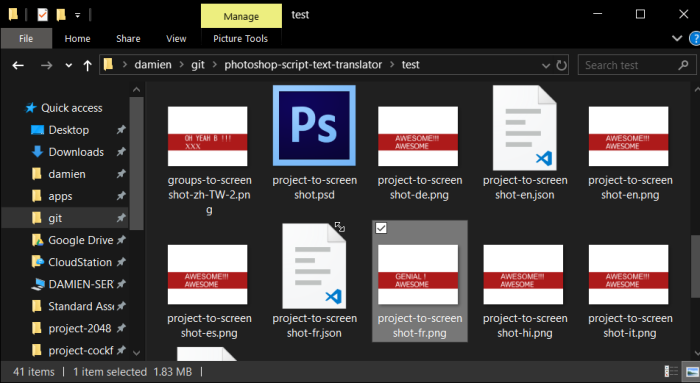This screenshot has height=383, width=700.
Task: Expand the chevron after damien in path
Action: (182, 65)
